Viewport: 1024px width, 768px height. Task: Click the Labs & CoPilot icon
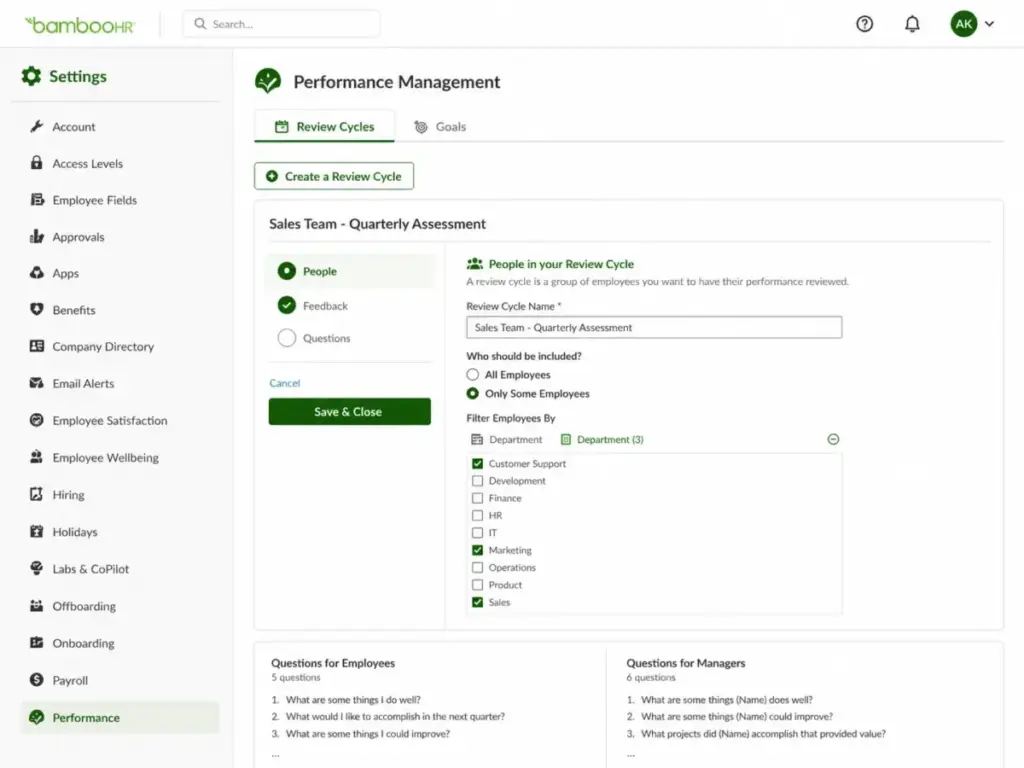click(x=37, y=568)
